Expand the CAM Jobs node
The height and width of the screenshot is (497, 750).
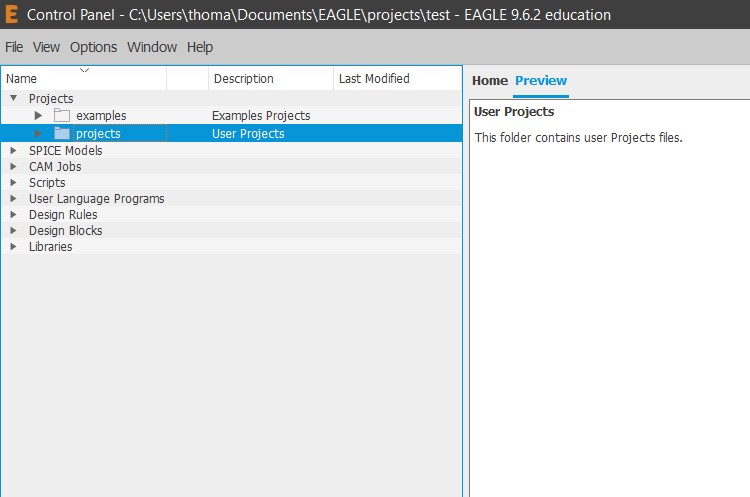14,167
